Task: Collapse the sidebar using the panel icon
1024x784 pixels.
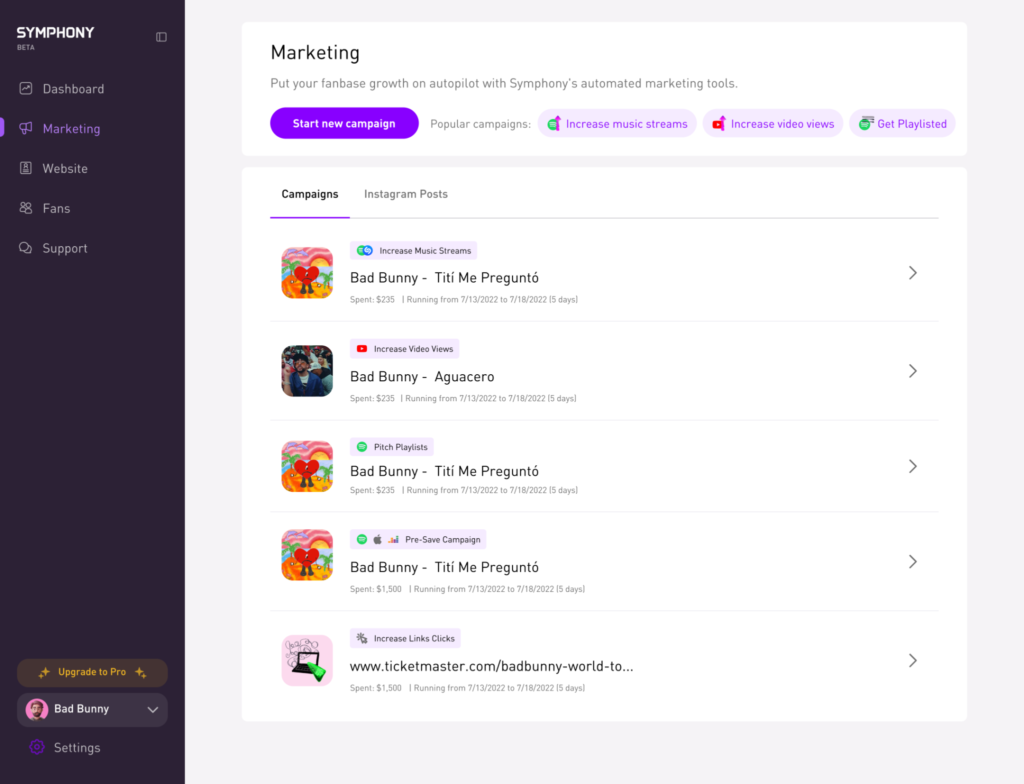Action: [162, 37]
